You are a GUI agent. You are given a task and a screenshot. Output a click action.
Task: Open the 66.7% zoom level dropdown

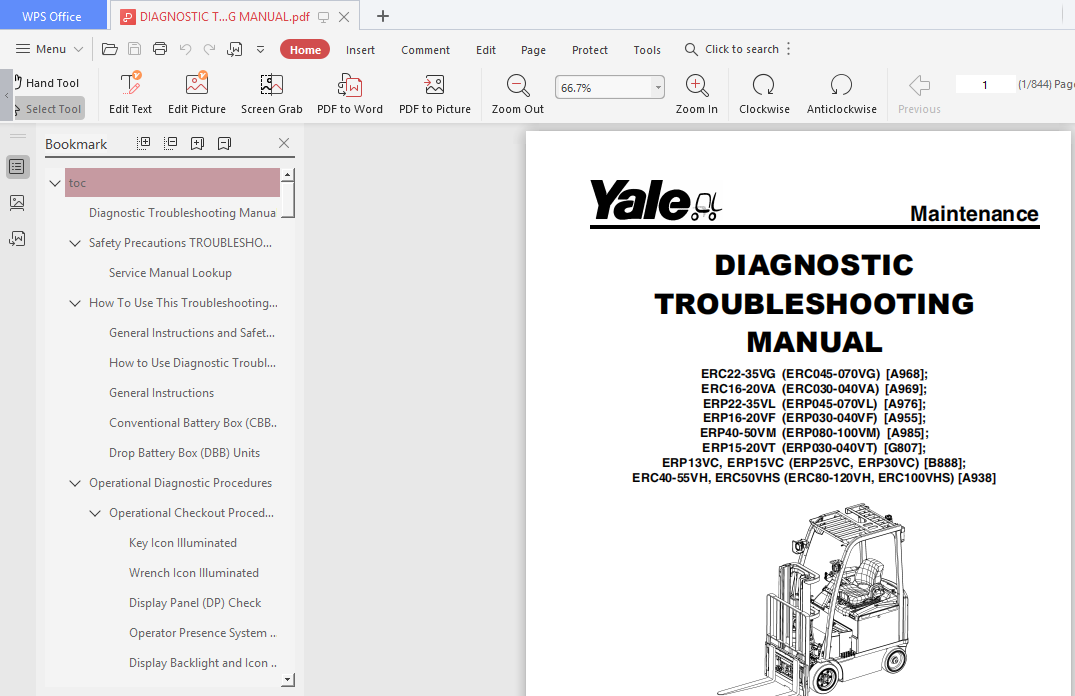[658, 88]
